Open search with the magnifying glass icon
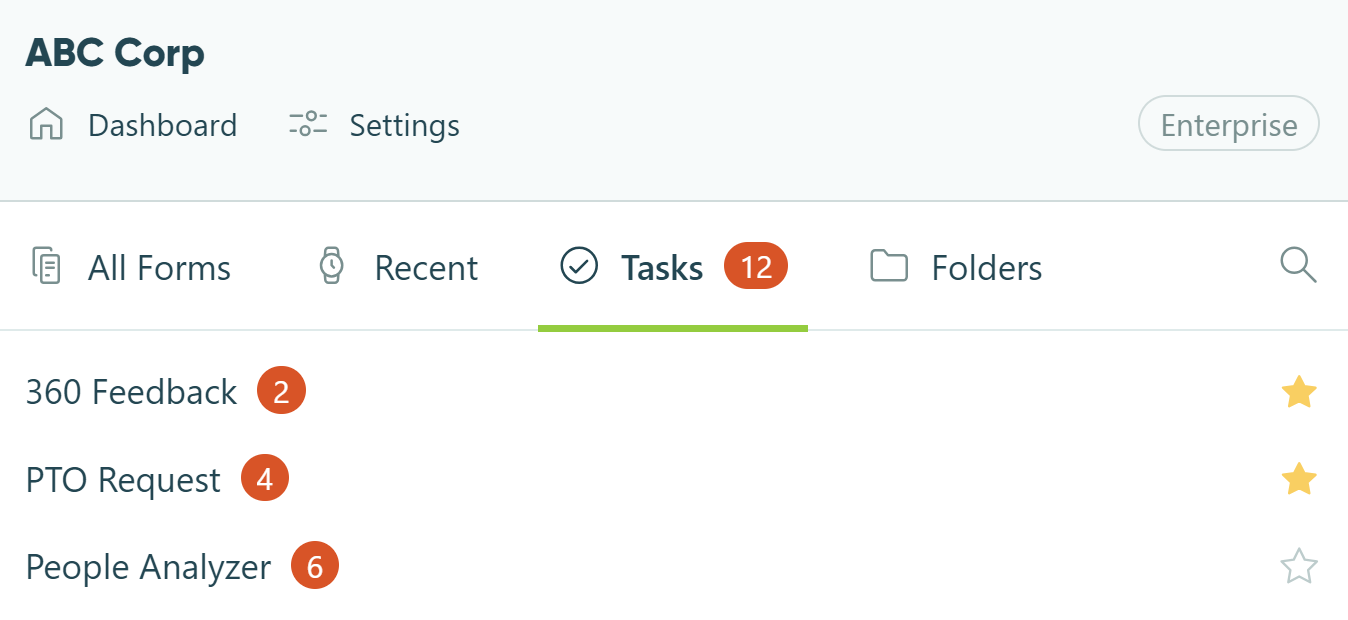This screenshot has width=1348, height=620. click(x=1298, y=266)
